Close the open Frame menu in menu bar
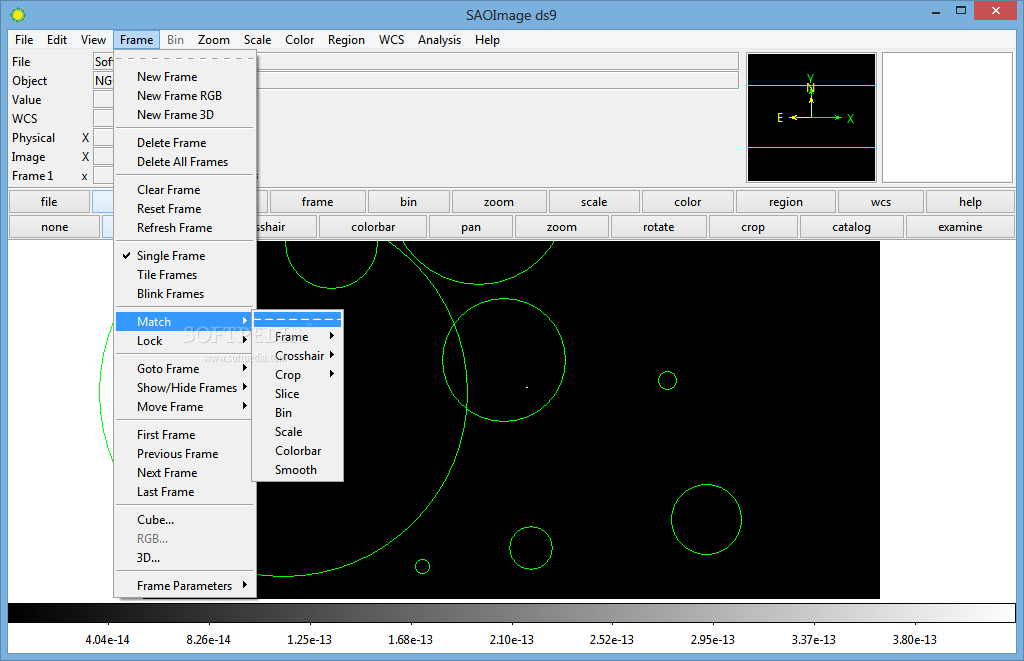The width and height of the screenshot is (1024, 661). (136, 40)
